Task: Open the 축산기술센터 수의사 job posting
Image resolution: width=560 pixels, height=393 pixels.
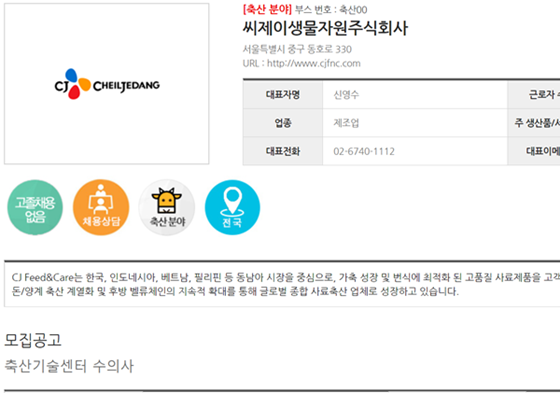Action: [69, 366]
